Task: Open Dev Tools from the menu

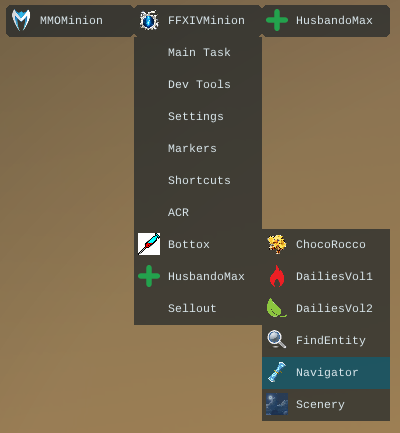Action: tap(198, 84)
